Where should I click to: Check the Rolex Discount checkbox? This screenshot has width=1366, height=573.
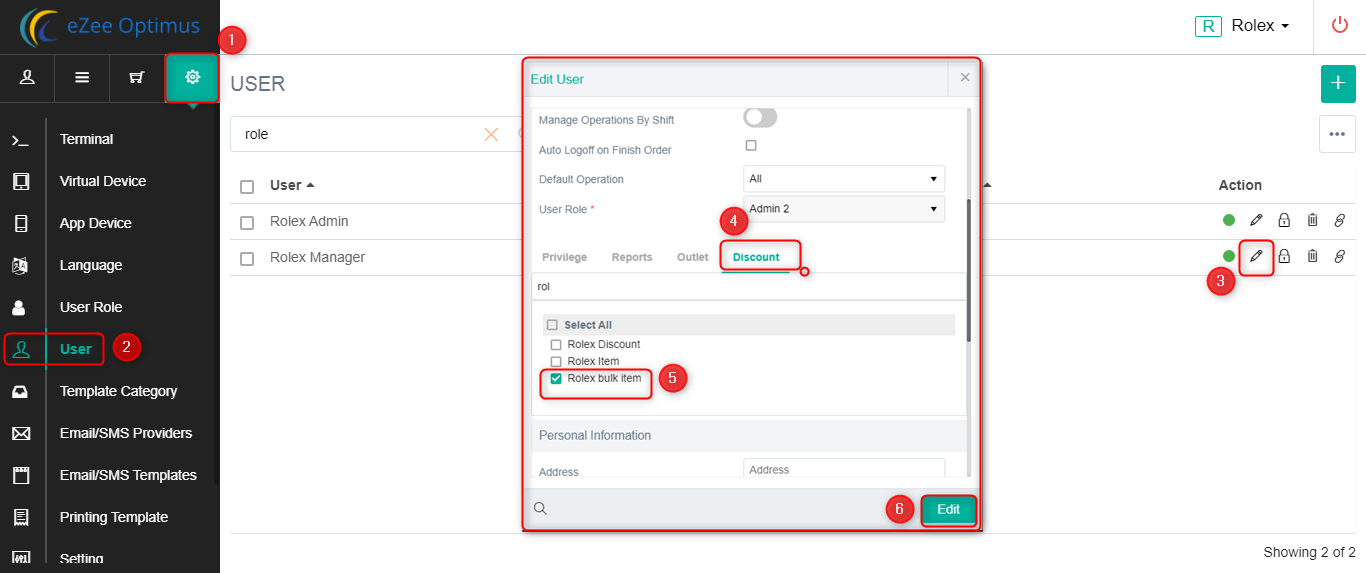click(556, 345)
